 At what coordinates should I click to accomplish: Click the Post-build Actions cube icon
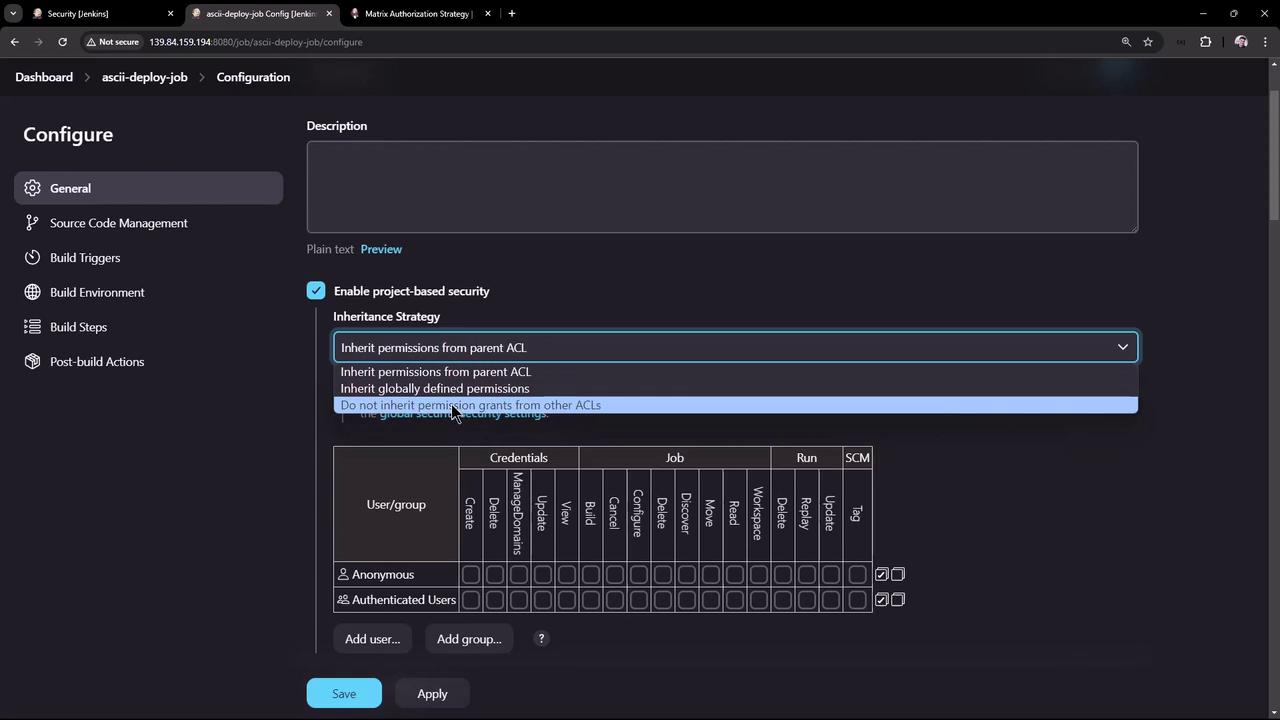pos(32,362)
